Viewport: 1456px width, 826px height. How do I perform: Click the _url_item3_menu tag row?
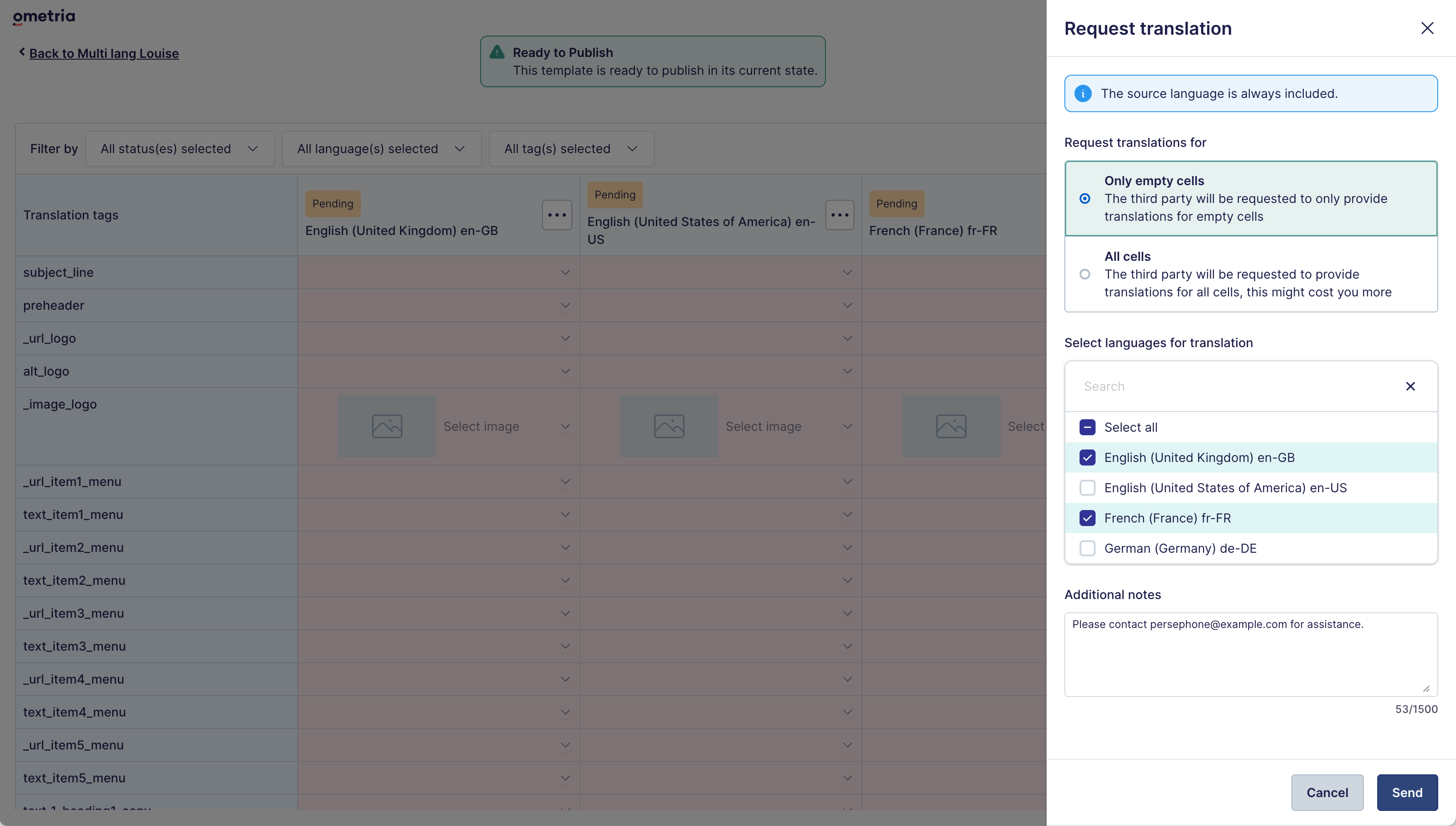pyautogui.click(x=156, y=613)
